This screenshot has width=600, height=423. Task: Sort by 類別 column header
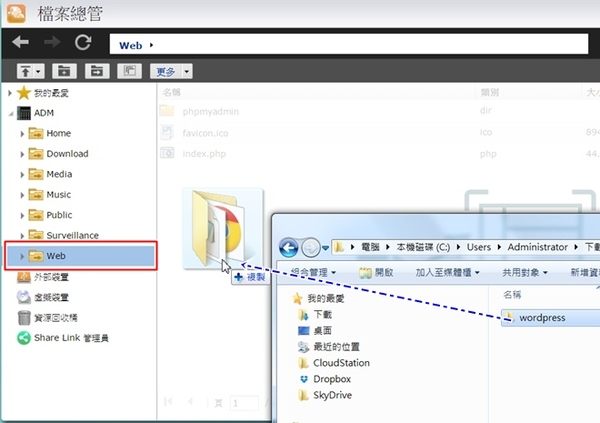[x=489, y=92]
